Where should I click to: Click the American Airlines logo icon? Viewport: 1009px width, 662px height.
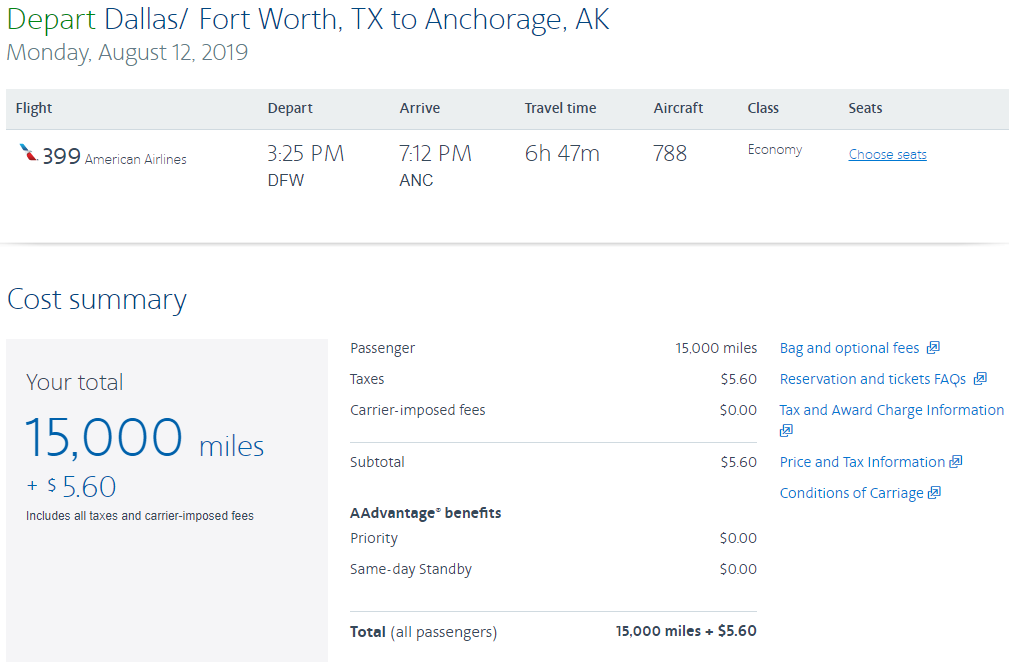[28, 153]
